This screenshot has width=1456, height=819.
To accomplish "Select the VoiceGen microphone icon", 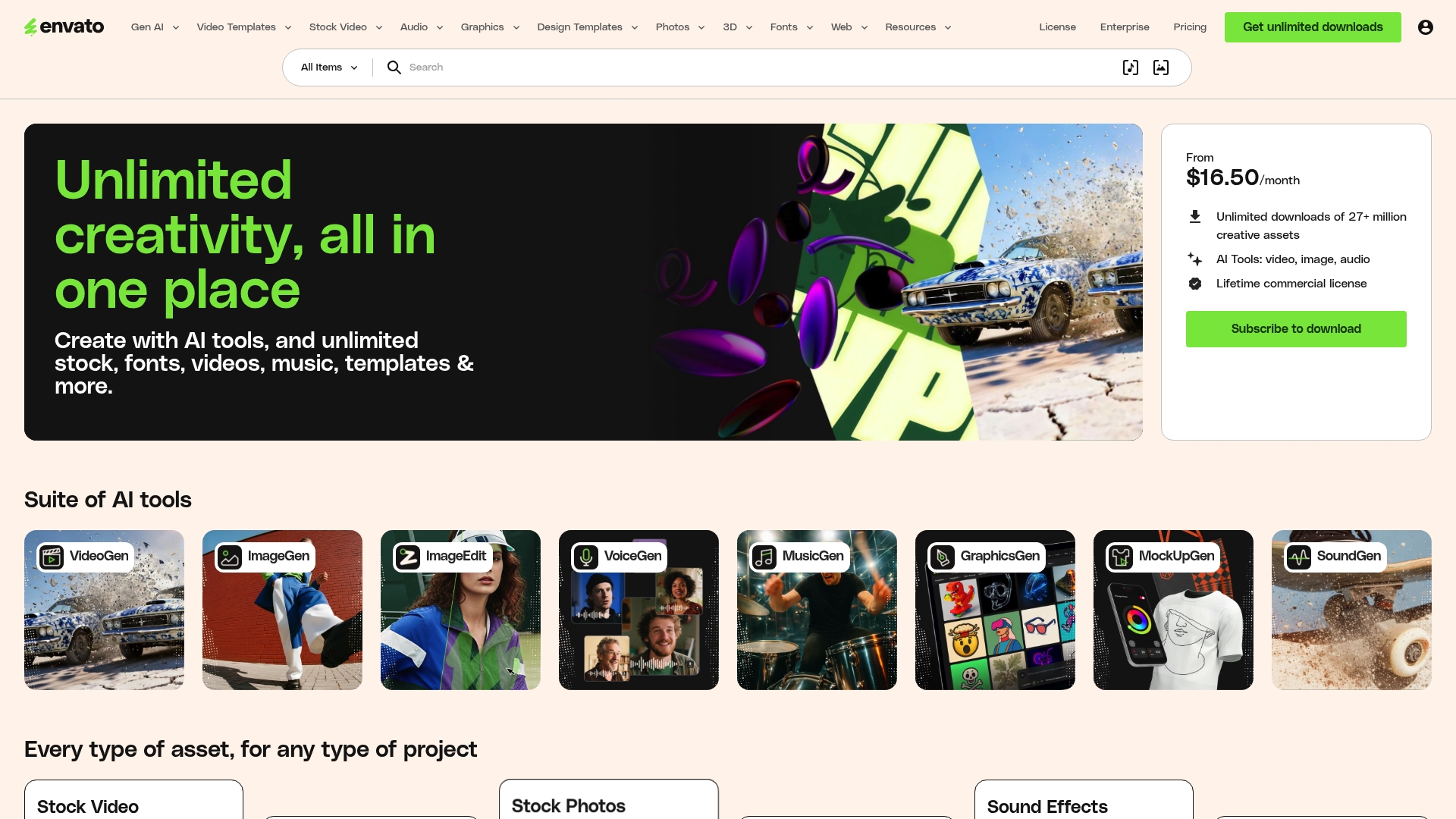I will click(x=586, y=557).
